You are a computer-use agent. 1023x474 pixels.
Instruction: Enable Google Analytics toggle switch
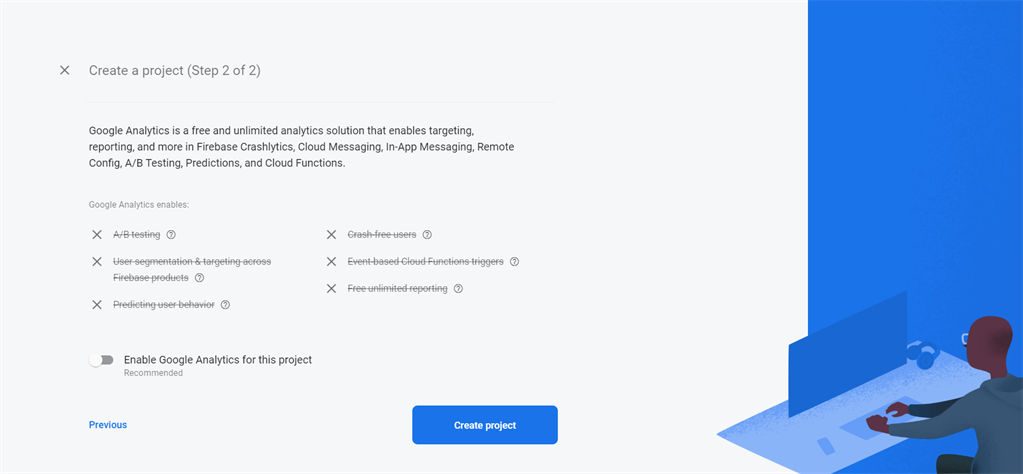[101, 360]
